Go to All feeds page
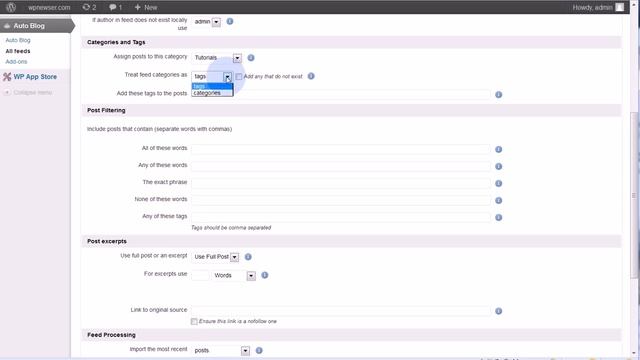 [18, 51]
